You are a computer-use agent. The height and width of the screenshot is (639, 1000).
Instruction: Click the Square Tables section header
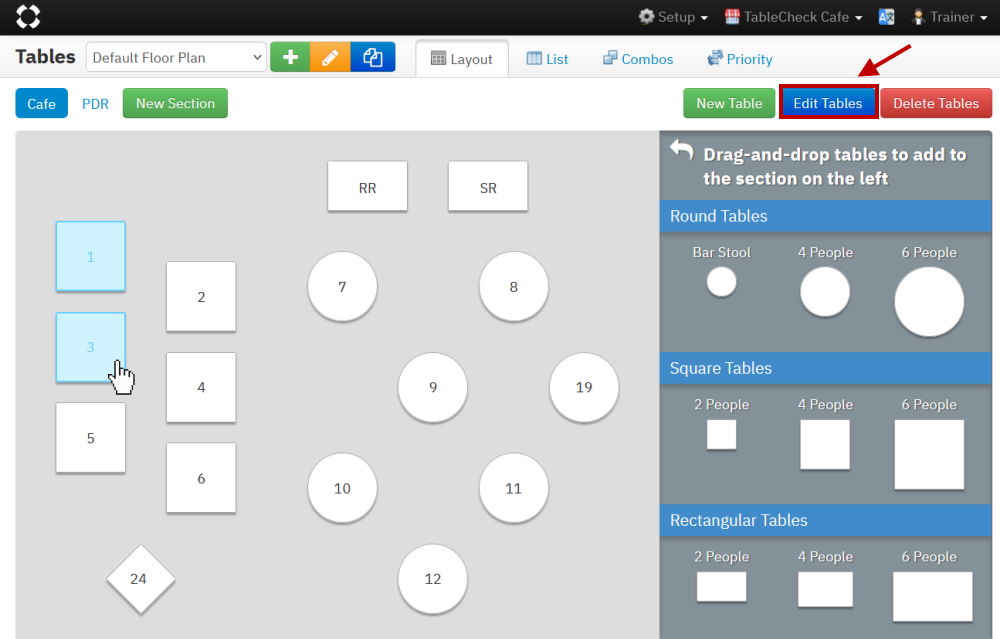pos(825,368)
